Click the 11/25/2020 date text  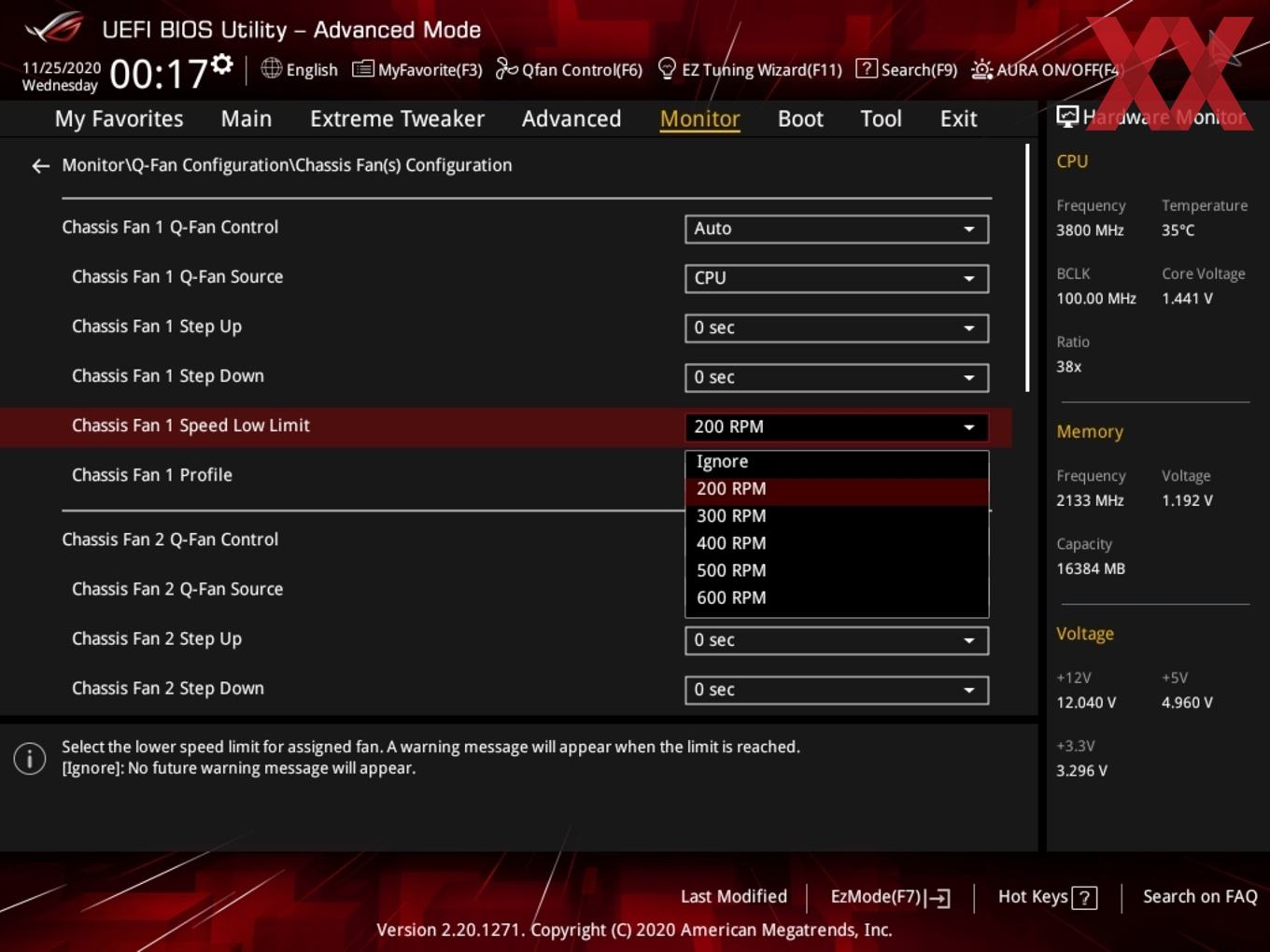(x=62, y=68)
